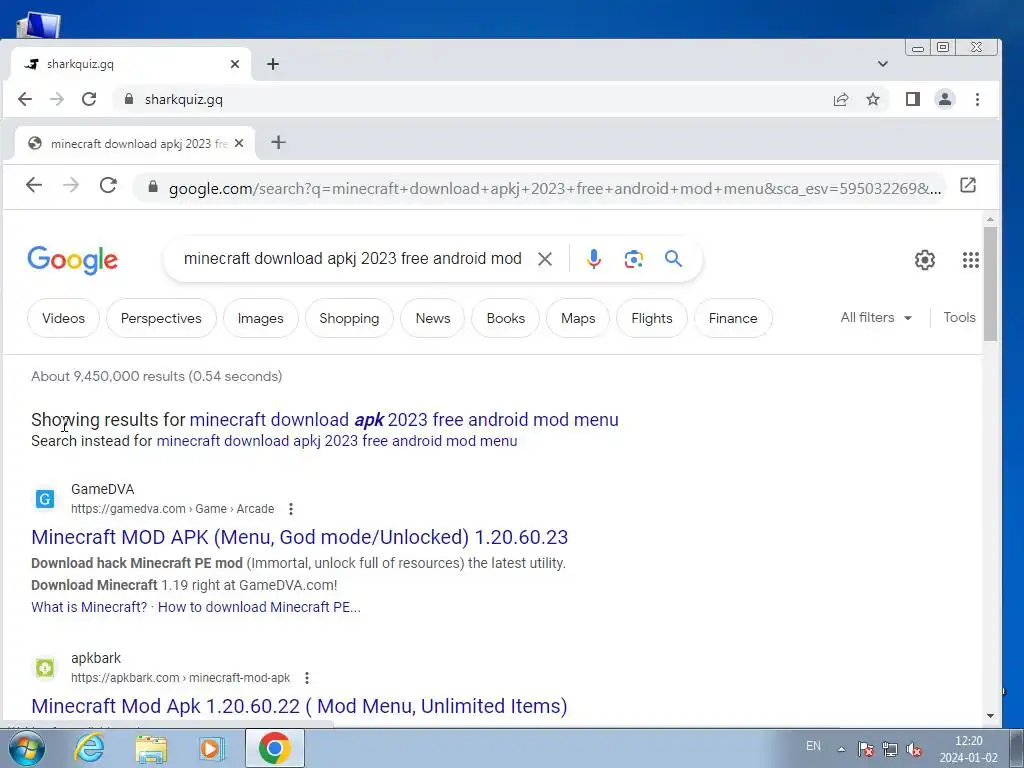This screenshot has width=1024, height=768.
Task: Filter results by Perspectives
Action: coord(161,318)
